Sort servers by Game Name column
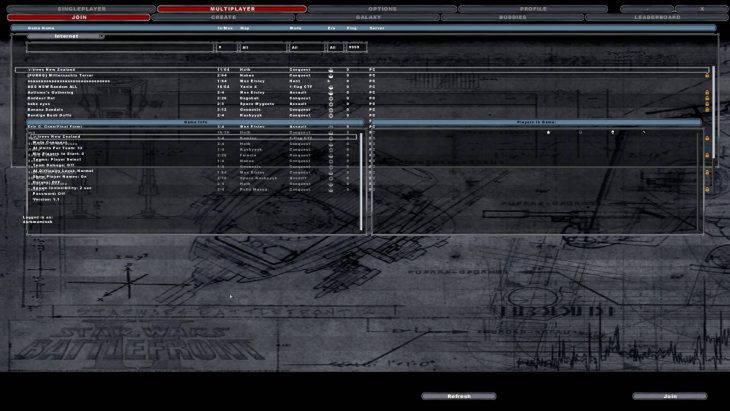Image resolution: width=730 pixels, height=411 pixels. point(41,28)
